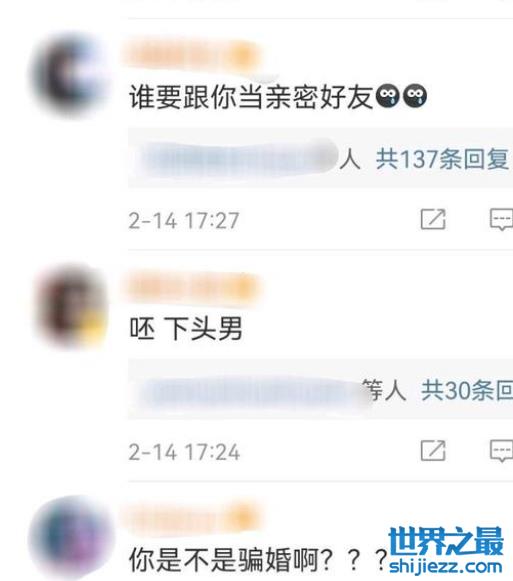Viewport: 513px width, 581px height.
Task: Select the comment 你是不是骗婚啊？？？
Action: (x=258, y=560)
